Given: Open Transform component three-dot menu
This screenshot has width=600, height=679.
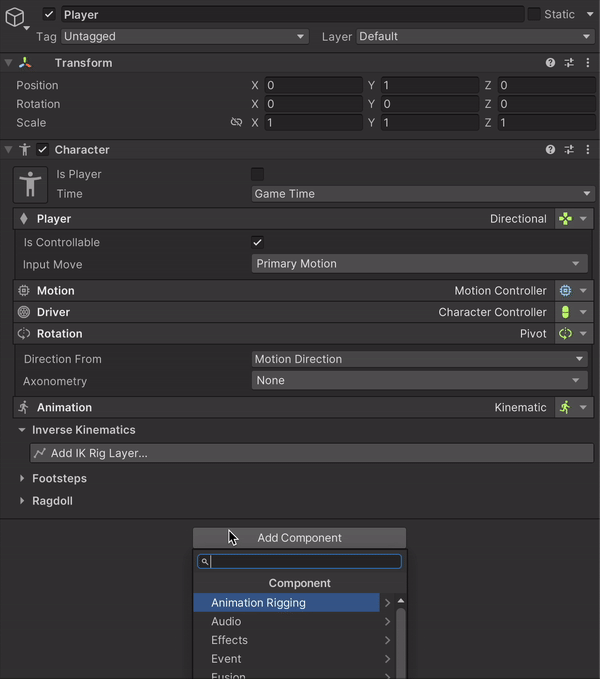Looking at the screenshot, I should (587, 63).
